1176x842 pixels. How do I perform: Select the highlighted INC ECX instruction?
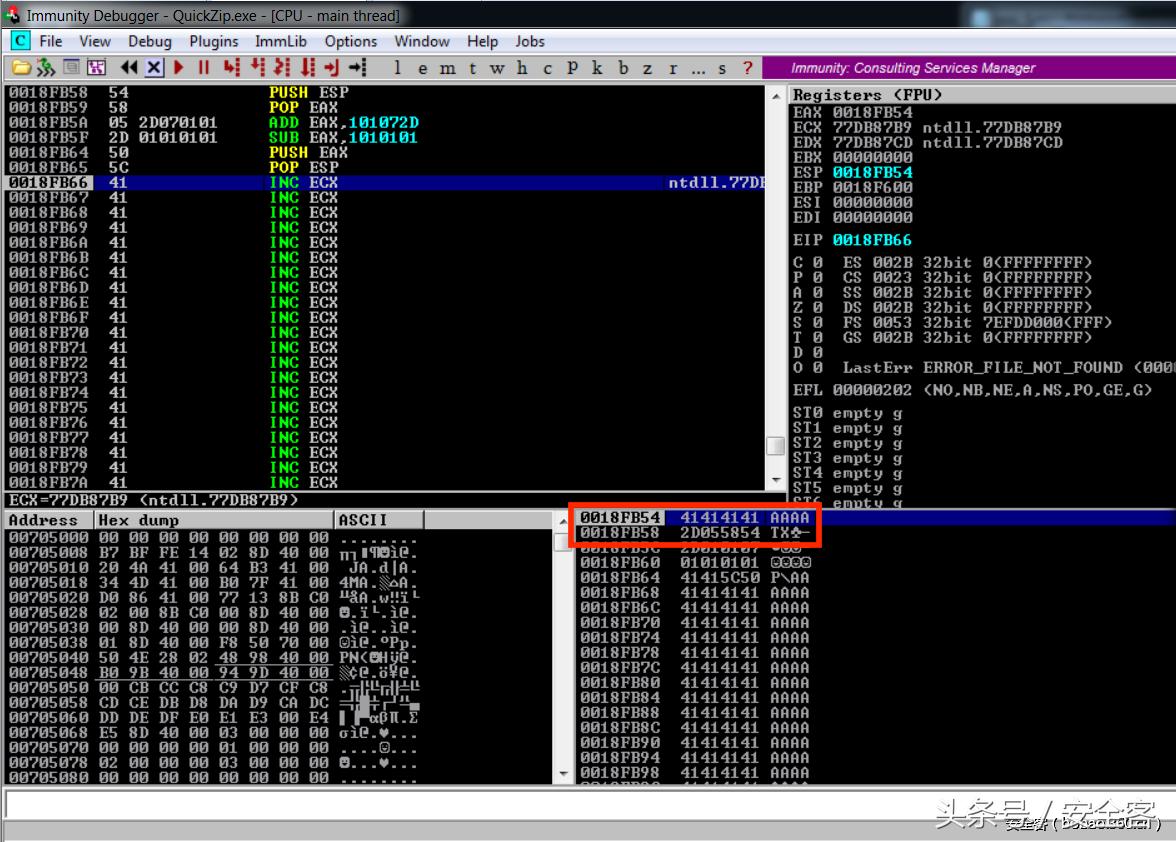pyautogui.click(x=300, y=182)
